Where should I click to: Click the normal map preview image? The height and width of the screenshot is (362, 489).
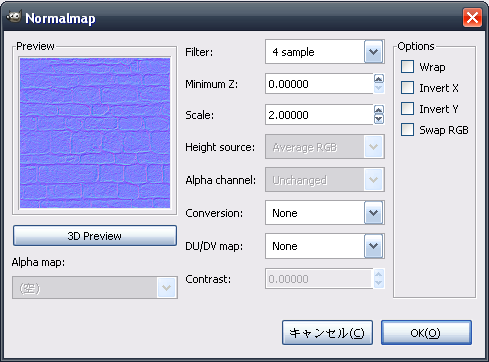[95, 133]
